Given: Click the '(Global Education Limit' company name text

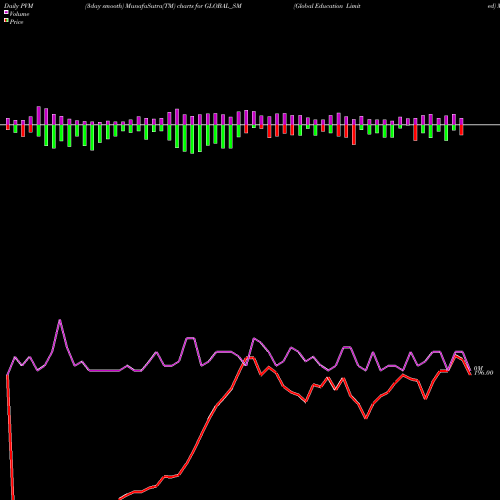Looking at the screenshot, I should tap(327, 6).
